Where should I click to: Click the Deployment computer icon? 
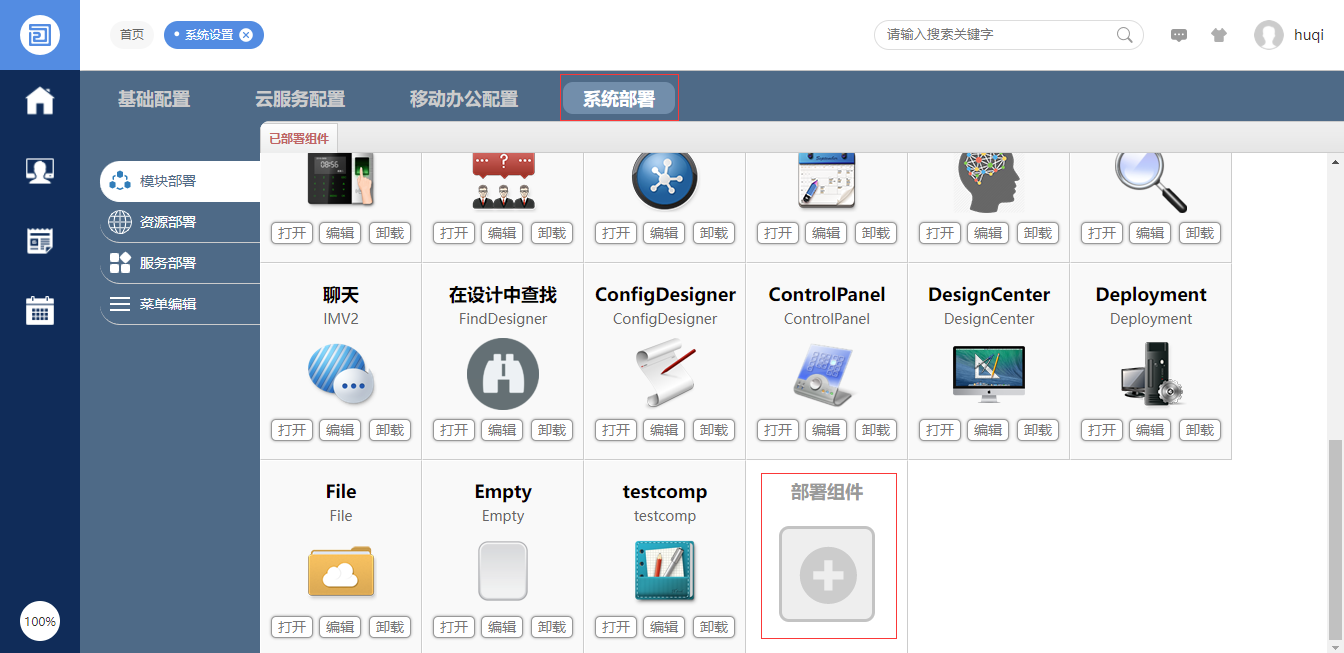1150,374
